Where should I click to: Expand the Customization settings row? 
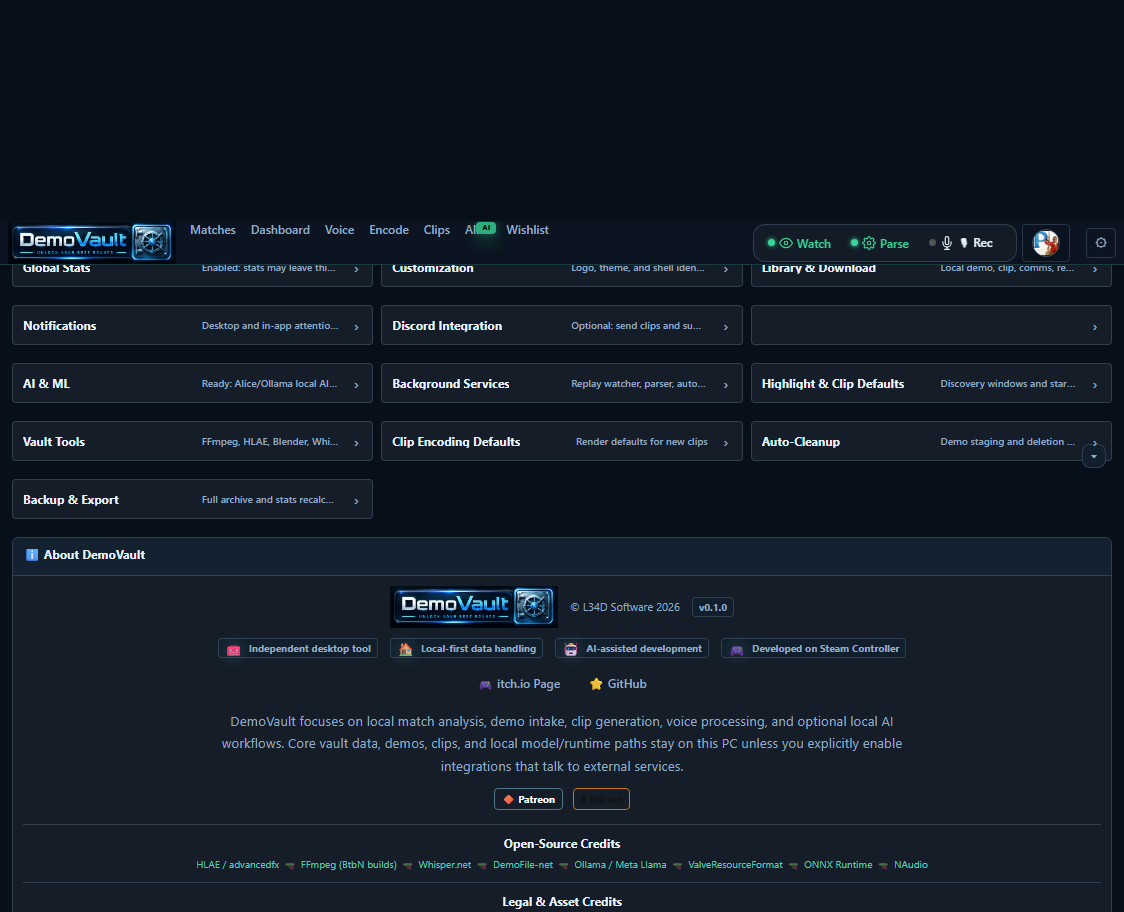(561, 275)
